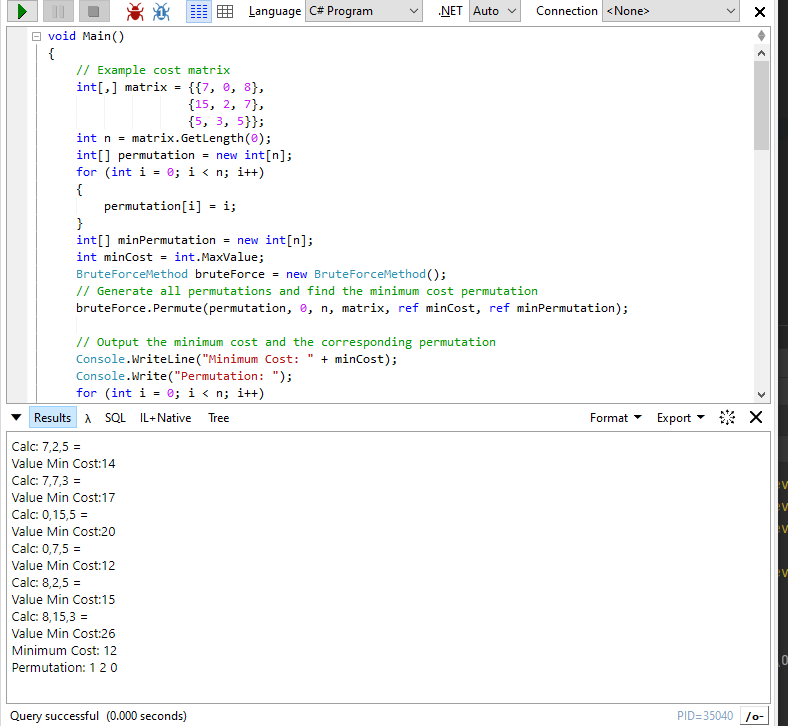Select the Results tab
The image size is (788, 726).
[x=53, y=418]
